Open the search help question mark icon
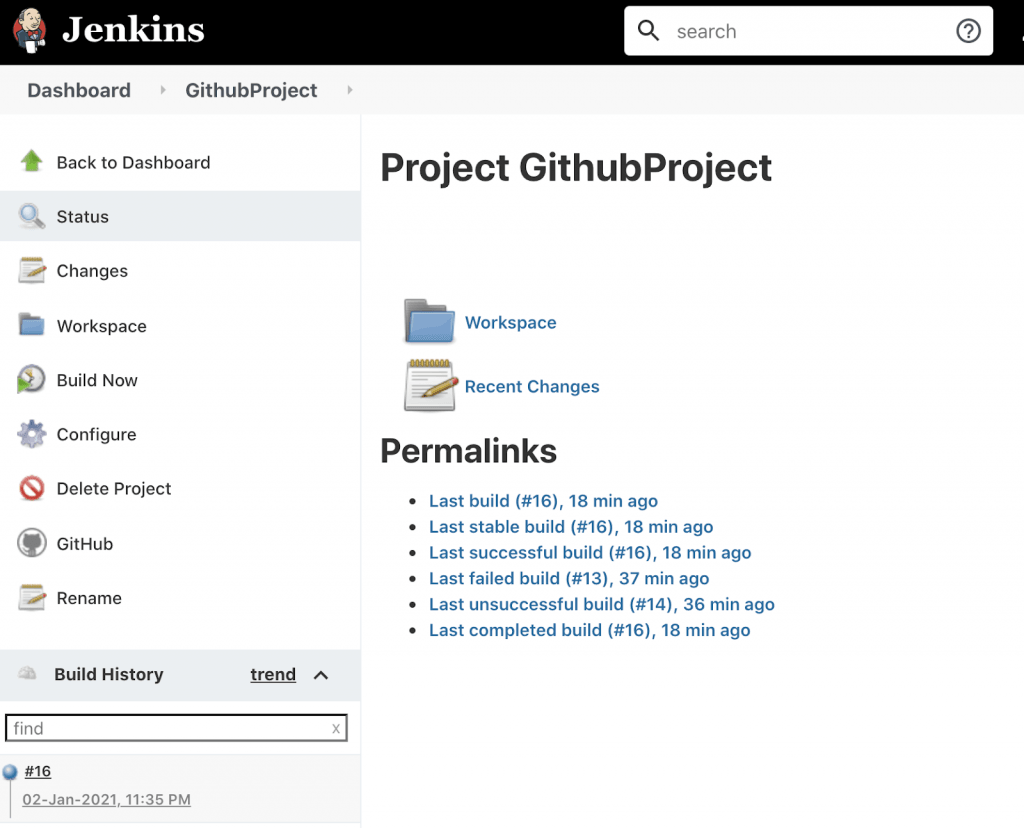Image resolution: width=1024 pixels, height=828 pixels. (968, 31)
